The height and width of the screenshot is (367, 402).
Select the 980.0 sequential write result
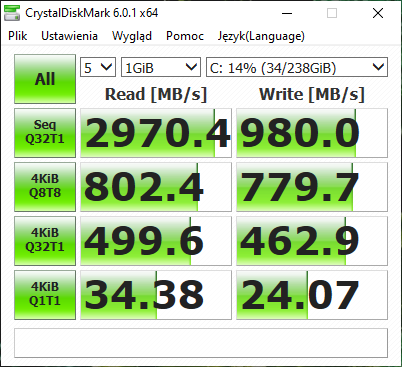click(x=312, y=133)
